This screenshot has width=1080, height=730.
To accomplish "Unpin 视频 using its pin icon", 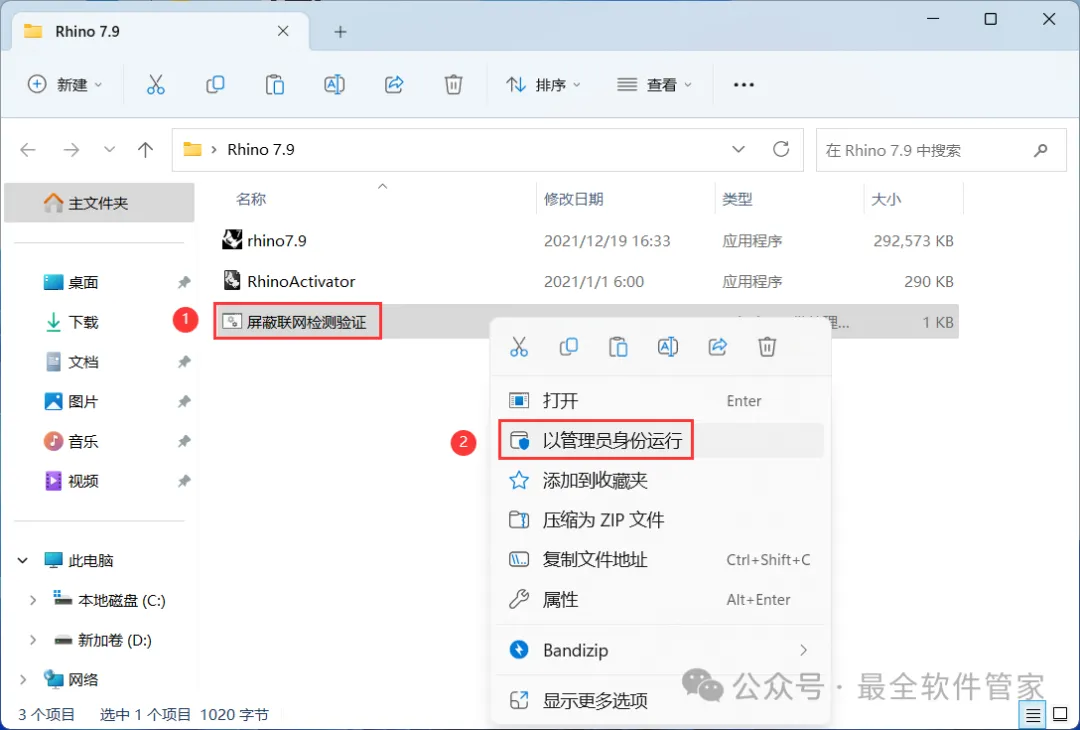I will click(184, 481).
